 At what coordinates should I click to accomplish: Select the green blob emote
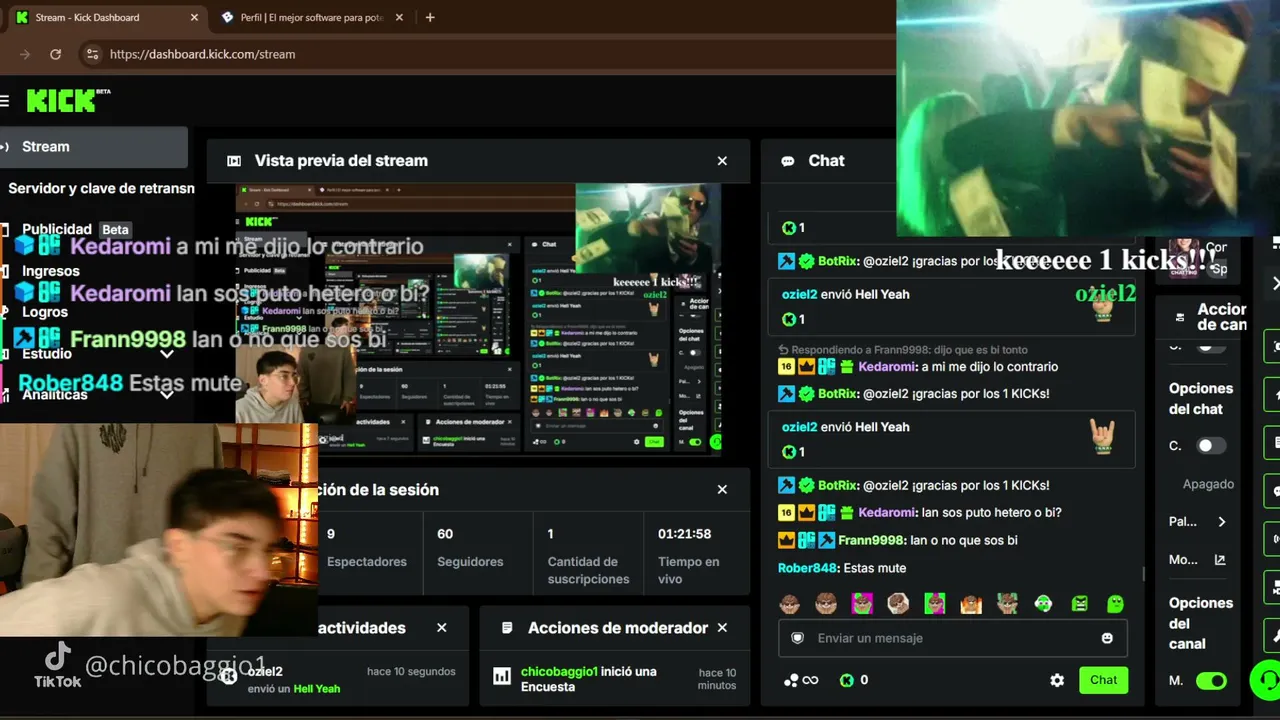click(1116, 604)
